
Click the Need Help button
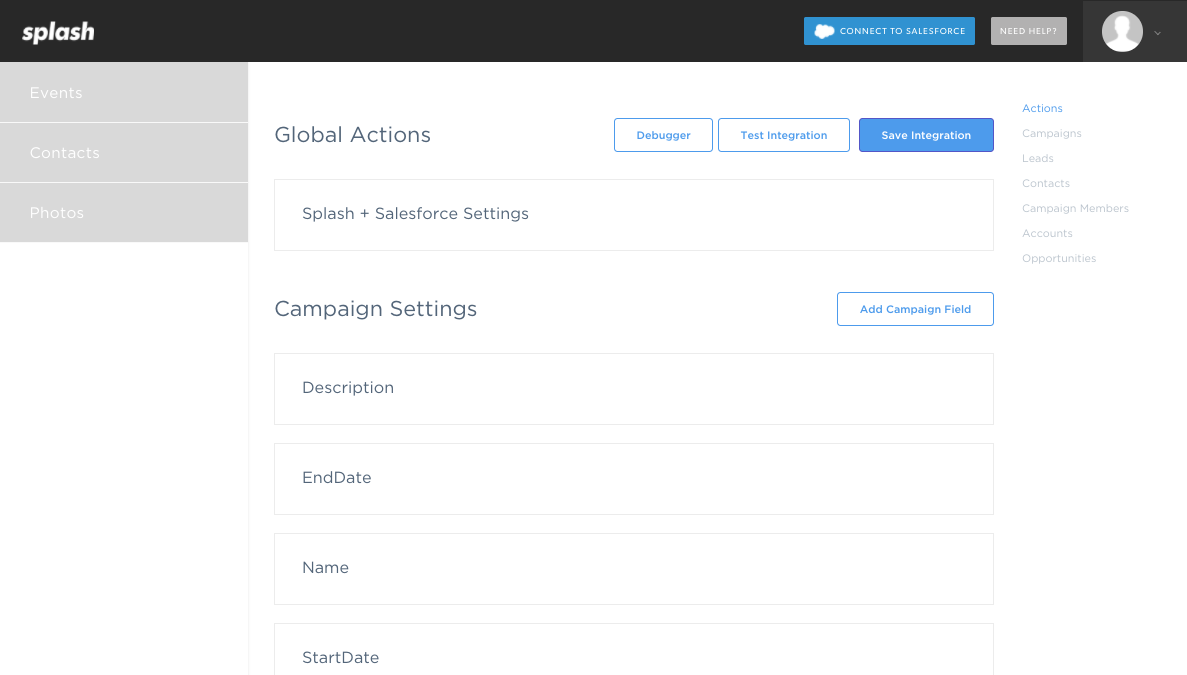(1029, 31)
